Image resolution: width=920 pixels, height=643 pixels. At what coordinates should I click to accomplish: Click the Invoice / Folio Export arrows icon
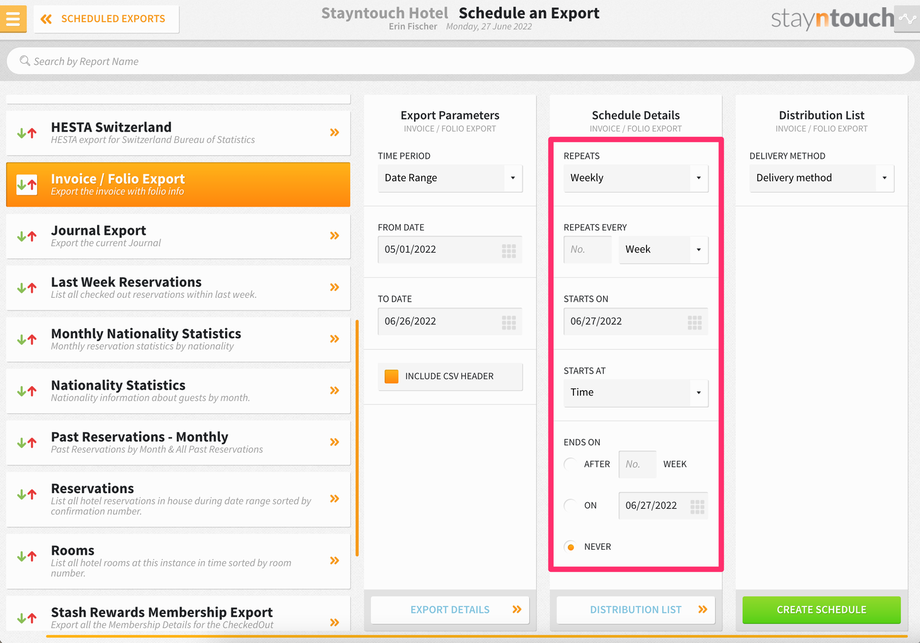click(x=26, y=185)
